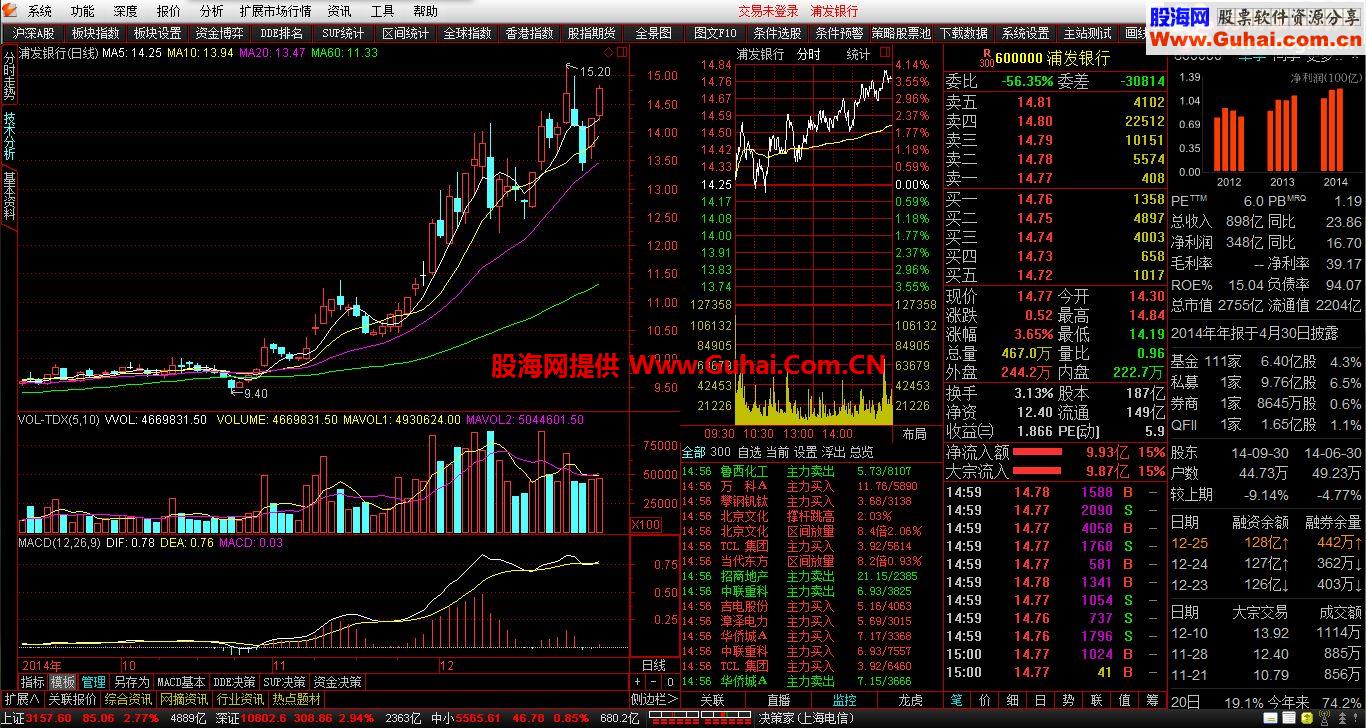Open the 热点题材 tab
Screen dimensions: 1366x728
click(296, 699)
